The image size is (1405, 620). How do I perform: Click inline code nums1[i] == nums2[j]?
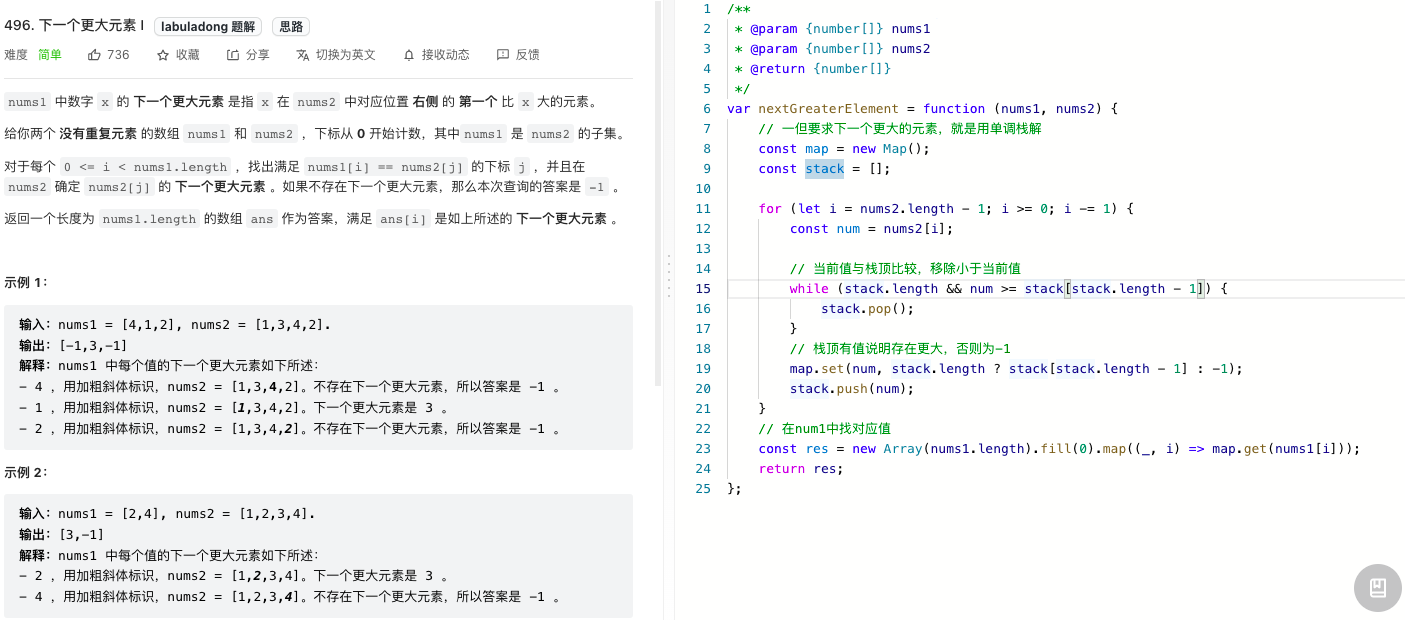(385, 167)
